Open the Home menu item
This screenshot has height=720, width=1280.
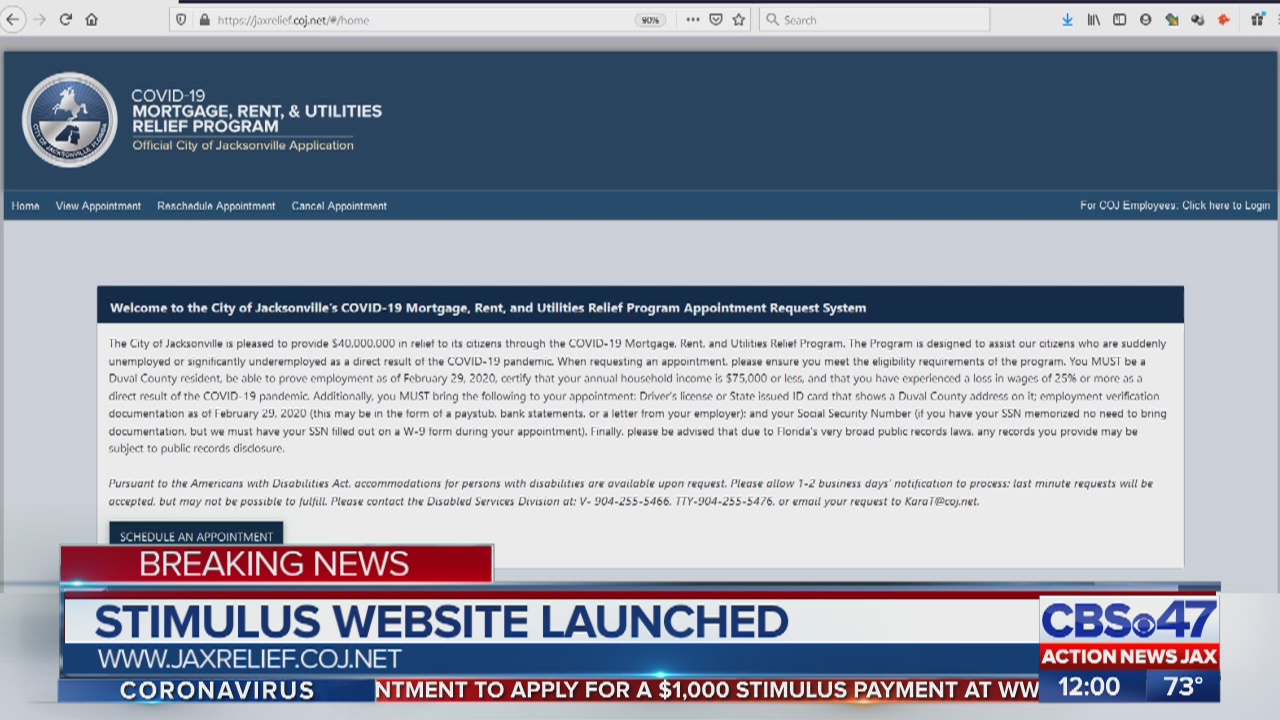tap(26, 206)
